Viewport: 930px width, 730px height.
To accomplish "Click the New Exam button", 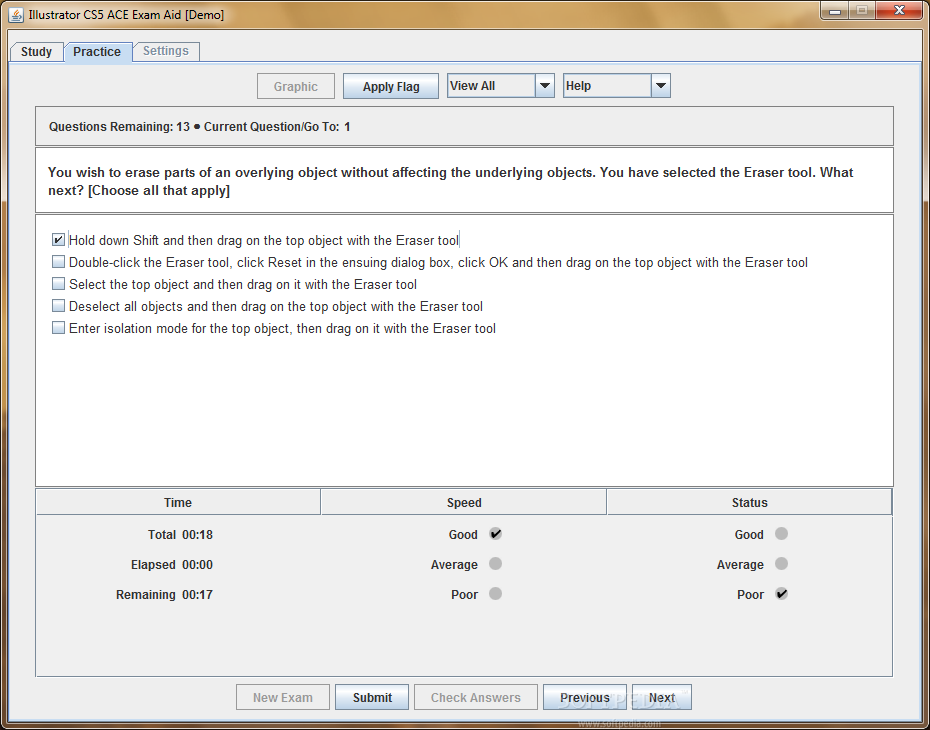I will 283,697.
